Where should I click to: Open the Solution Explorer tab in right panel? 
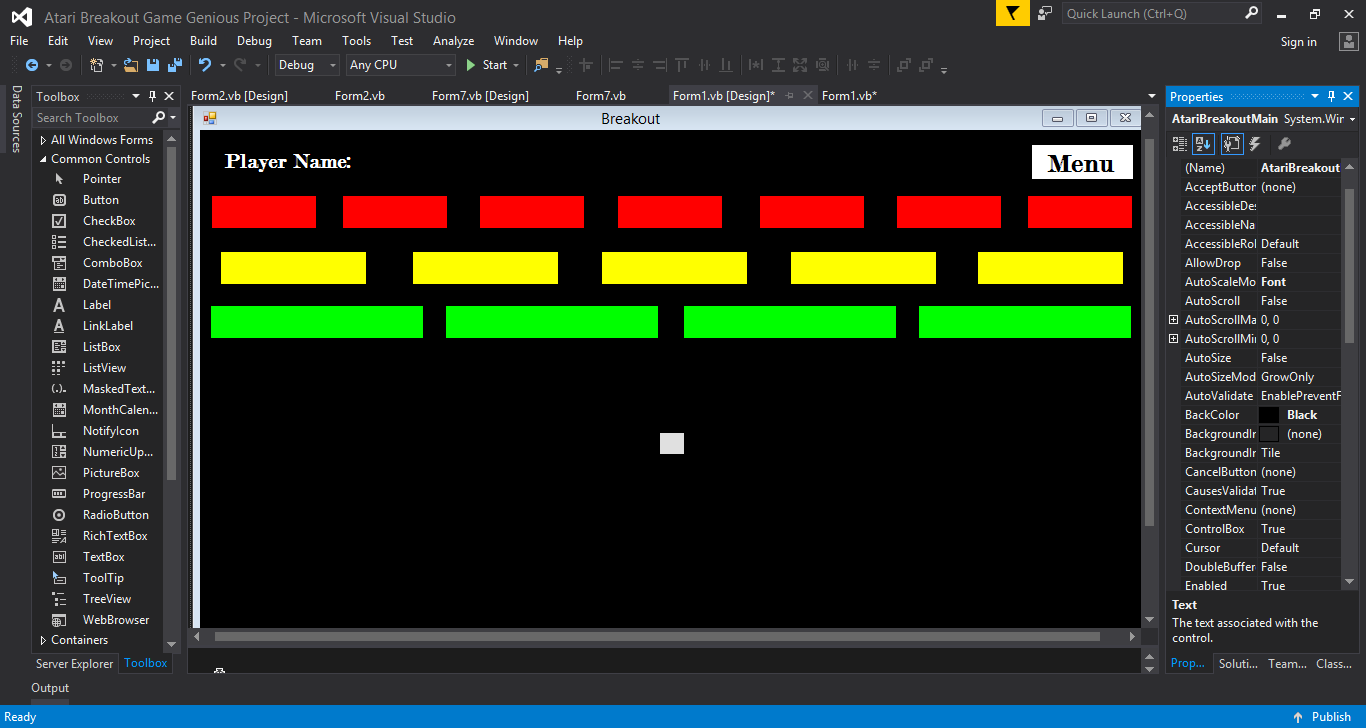point(1238,663)
